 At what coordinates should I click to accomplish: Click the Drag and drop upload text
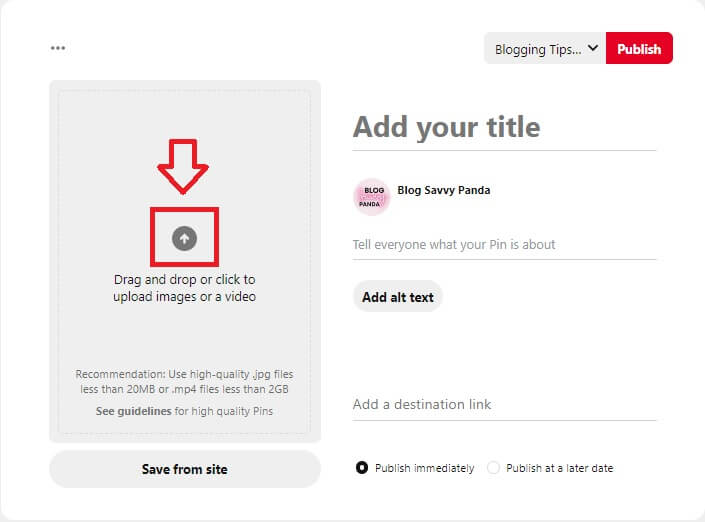[184, 288]
